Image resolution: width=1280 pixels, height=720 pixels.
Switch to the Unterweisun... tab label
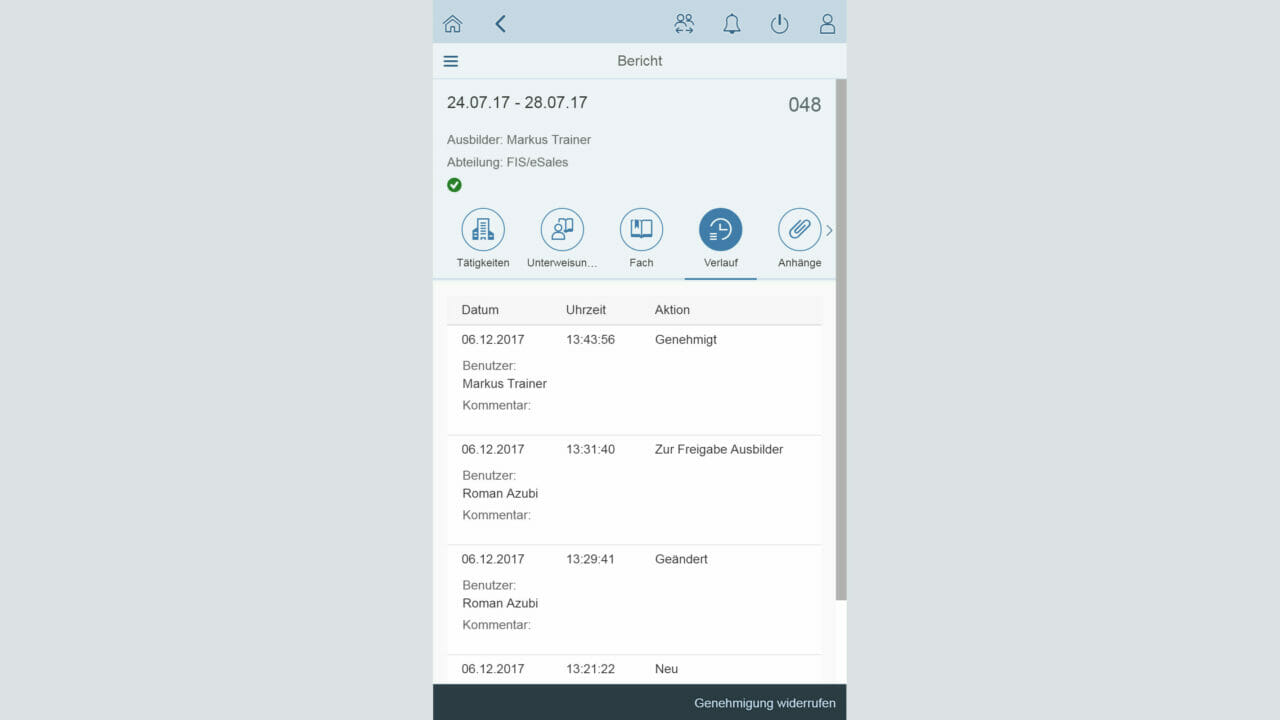[562, 263]
